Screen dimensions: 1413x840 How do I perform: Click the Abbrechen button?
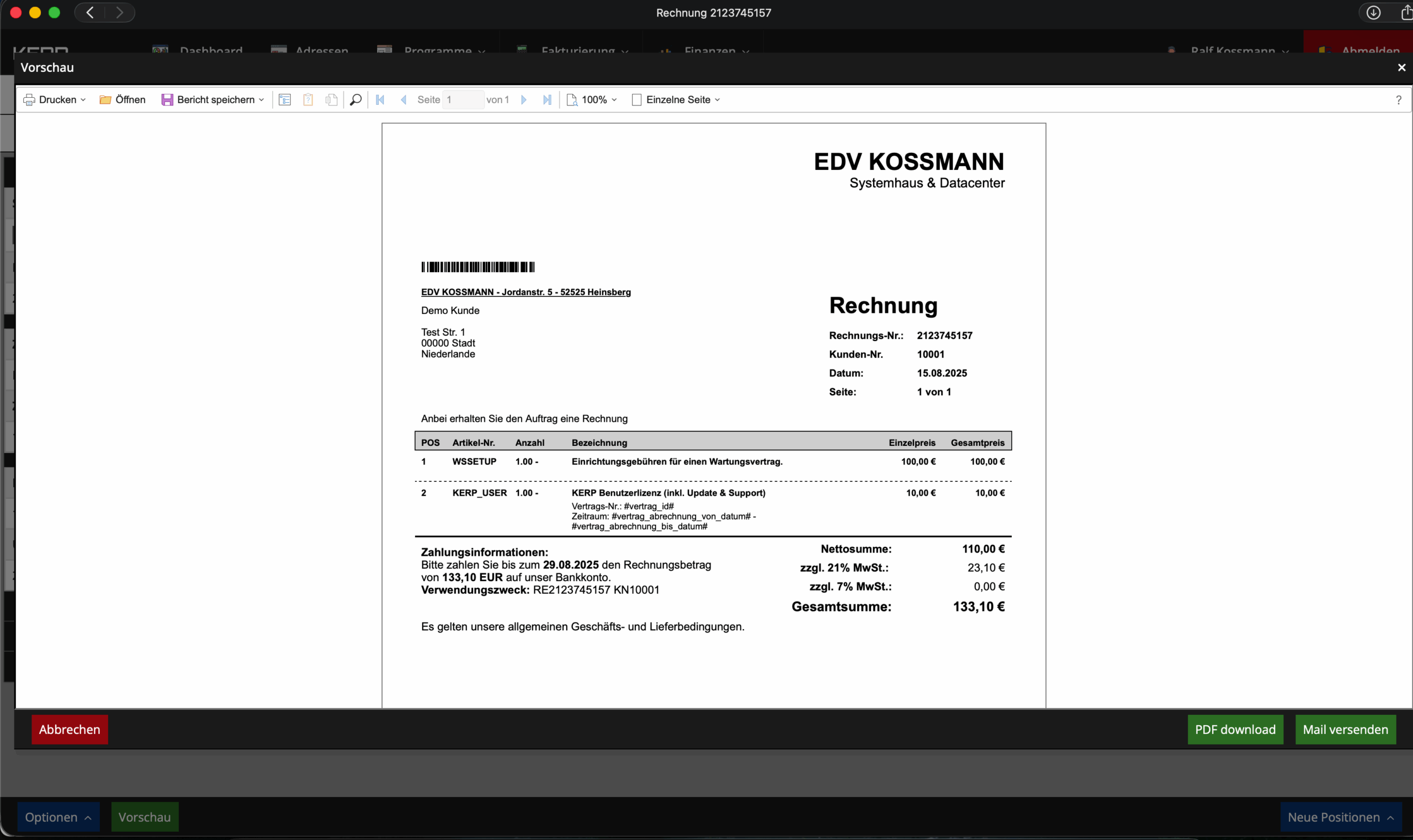[70, 729]
